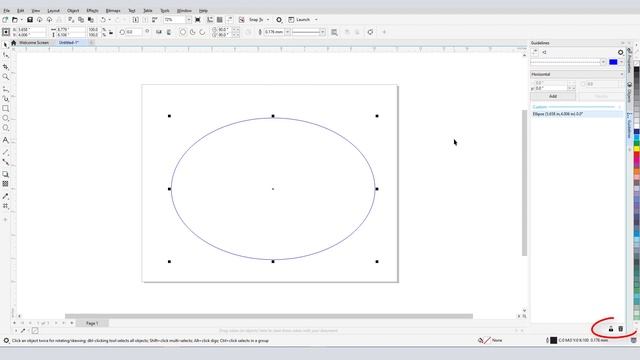Toggle the lock ratio padlock in the property bar

111,32
